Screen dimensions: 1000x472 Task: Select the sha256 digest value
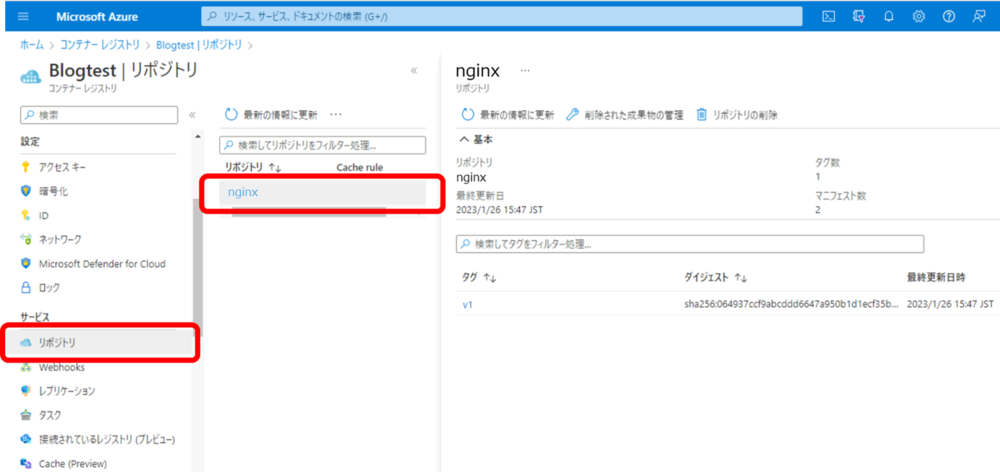point(791,305)
